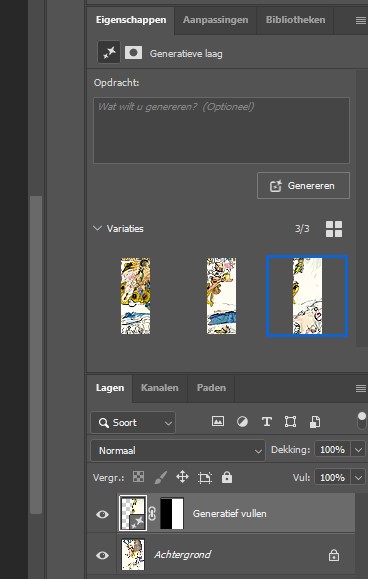Select the first variation thumbnail
Image resolution: width=368 pixels, height=579 pixels.
pyautogui.click(x=135, y=296)
